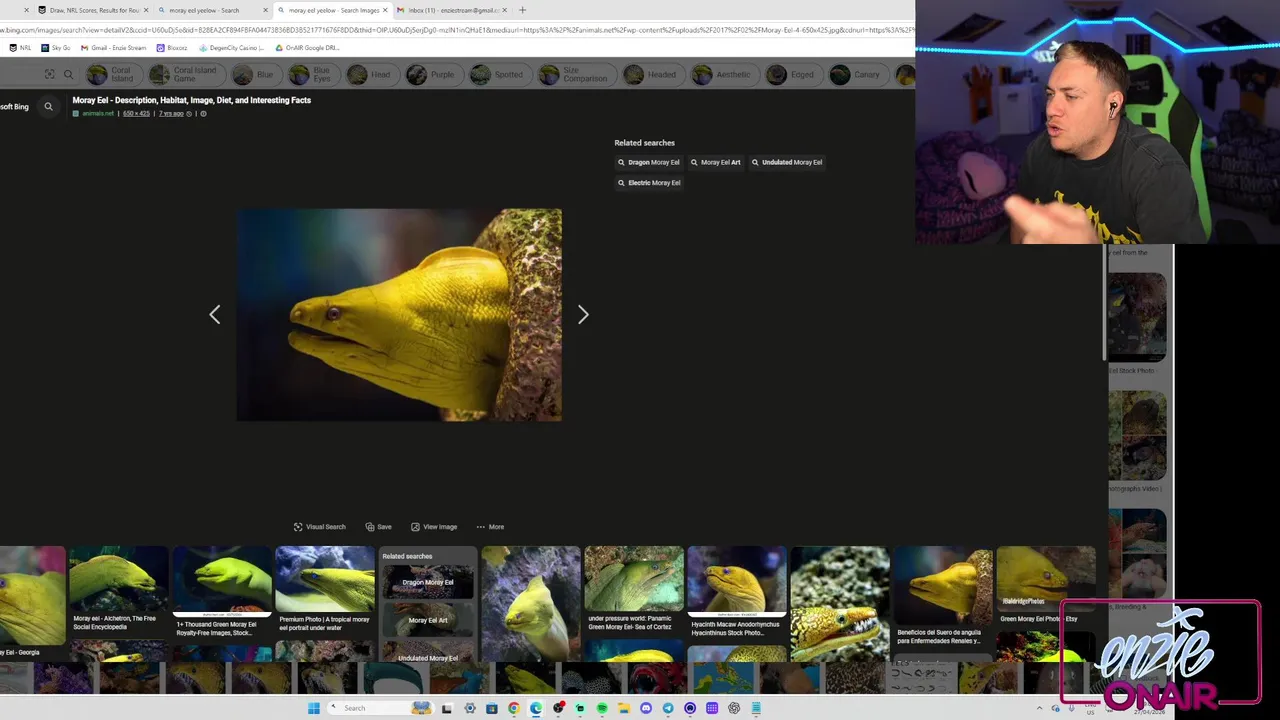Open Task View on taskbar
The width and height of the screenshot is (1280, 720).
pos(446,708)
